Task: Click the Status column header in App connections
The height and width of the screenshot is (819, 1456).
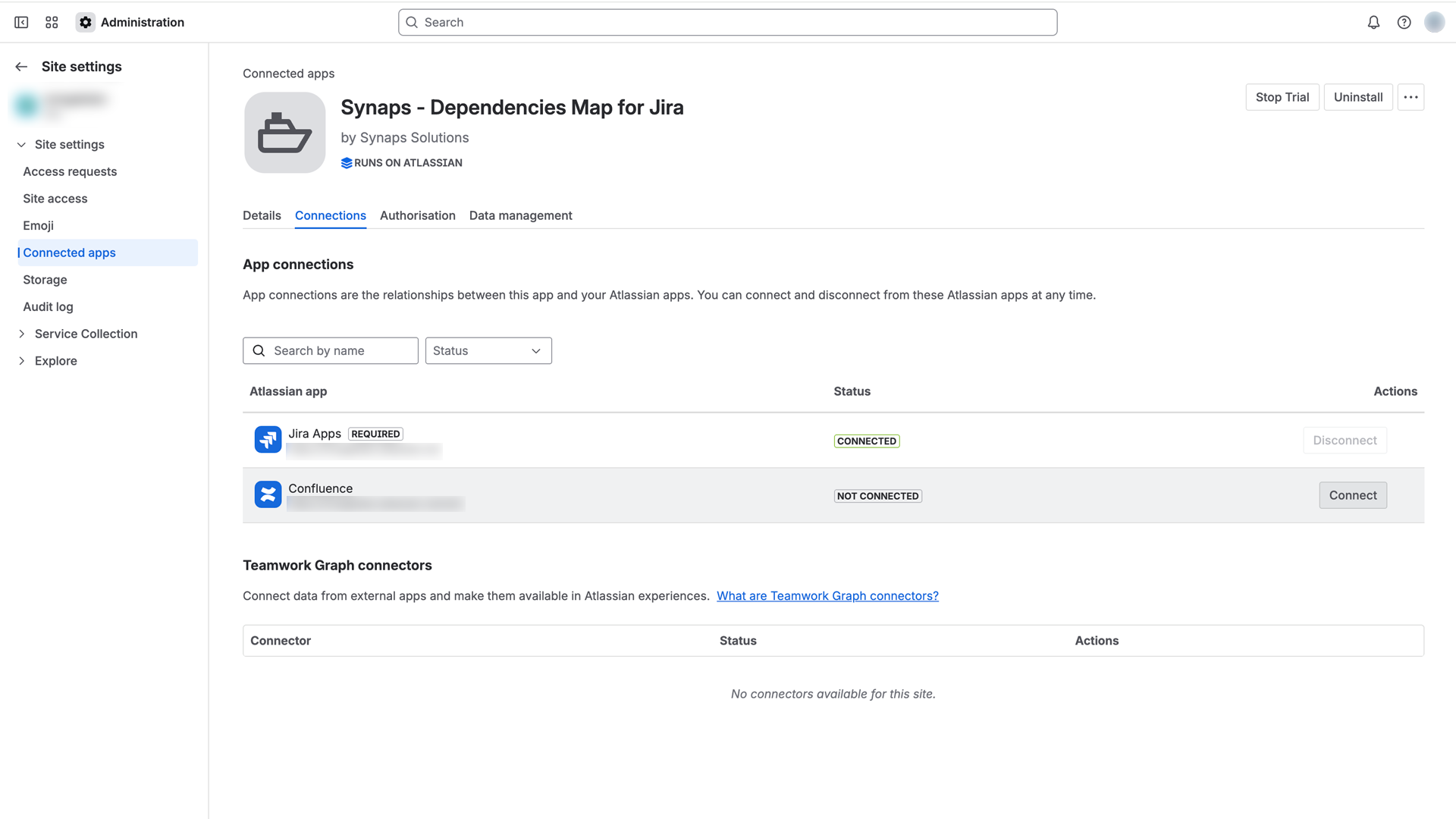Action: pyautogui.click(x=852, y=391)
